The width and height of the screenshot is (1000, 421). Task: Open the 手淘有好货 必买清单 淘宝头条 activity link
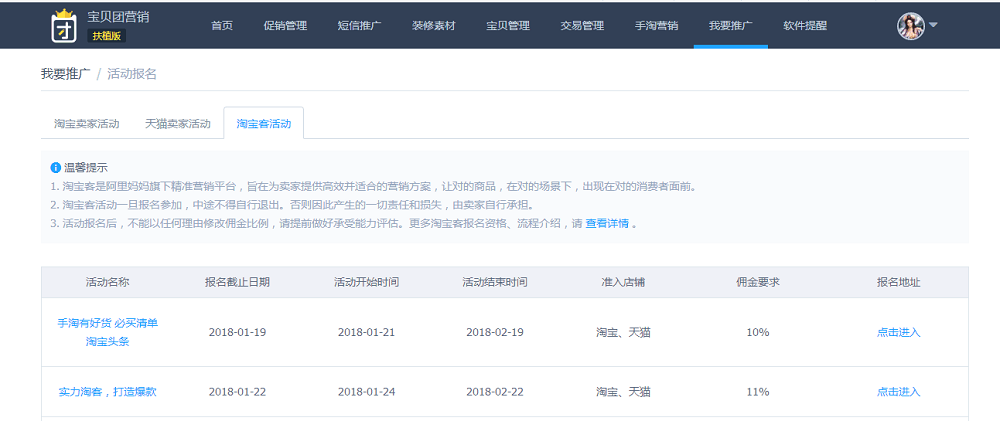(108, 332)
